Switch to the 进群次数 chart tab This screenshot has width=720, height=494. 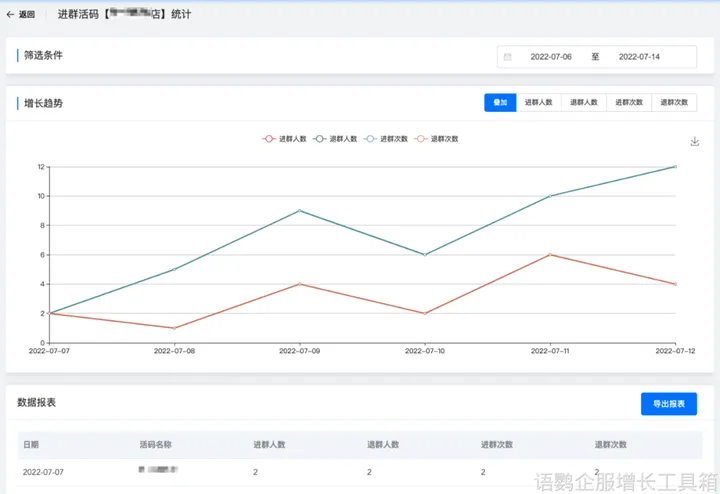click(629, 103)
